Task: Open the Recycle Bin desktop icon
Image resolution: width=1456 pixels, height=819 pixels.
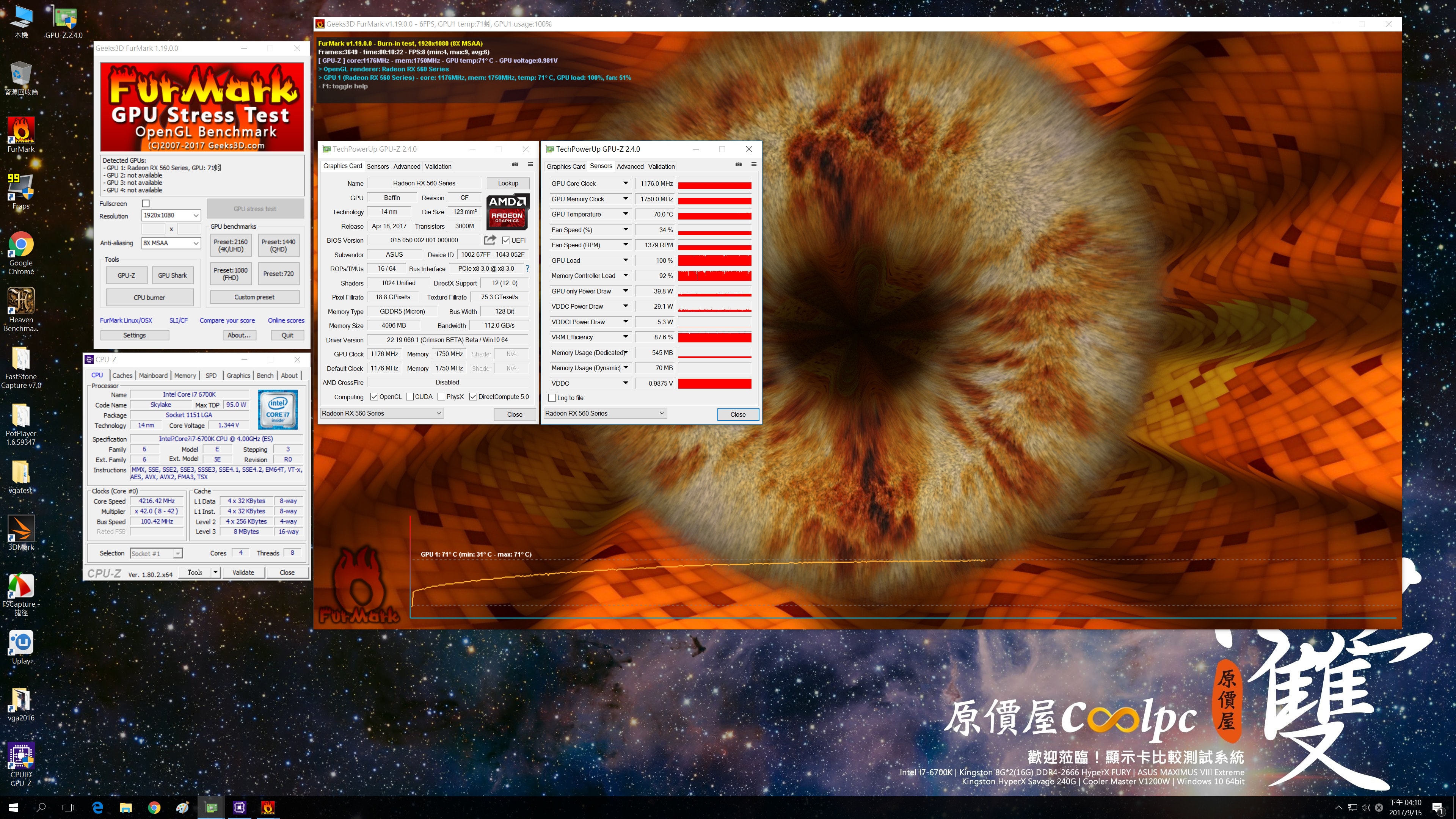Action: (x=21, y=78)
